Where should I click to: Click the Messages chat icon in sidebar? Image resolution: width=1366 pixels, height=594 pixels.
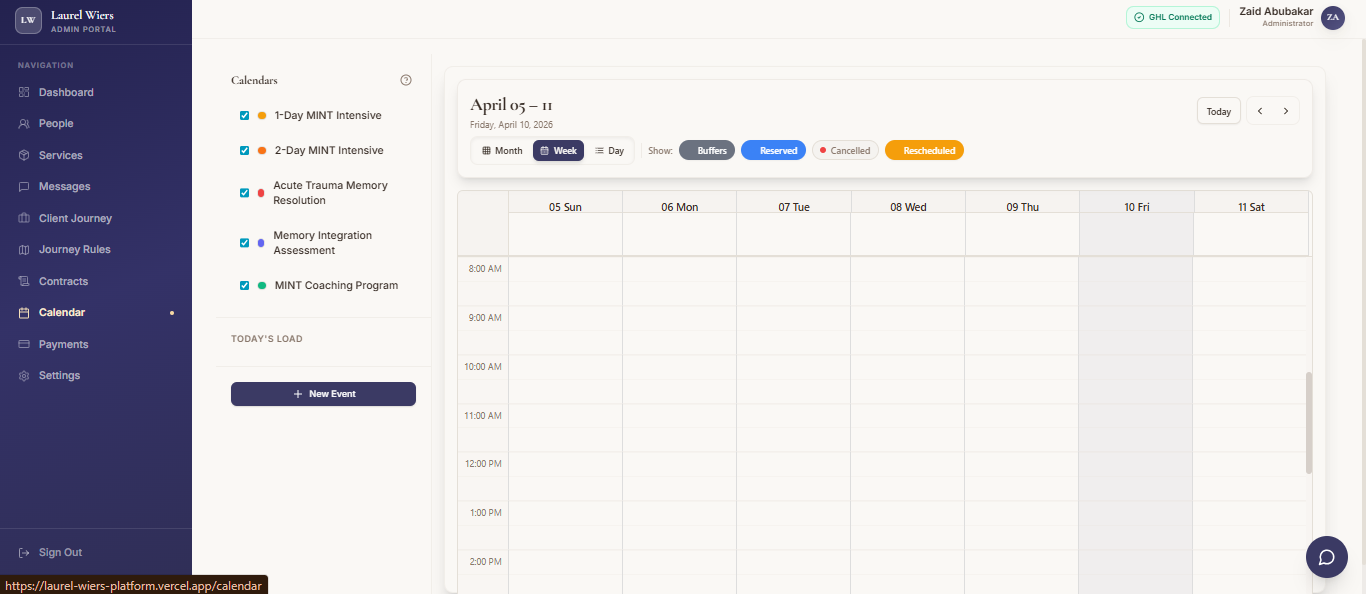24,187
